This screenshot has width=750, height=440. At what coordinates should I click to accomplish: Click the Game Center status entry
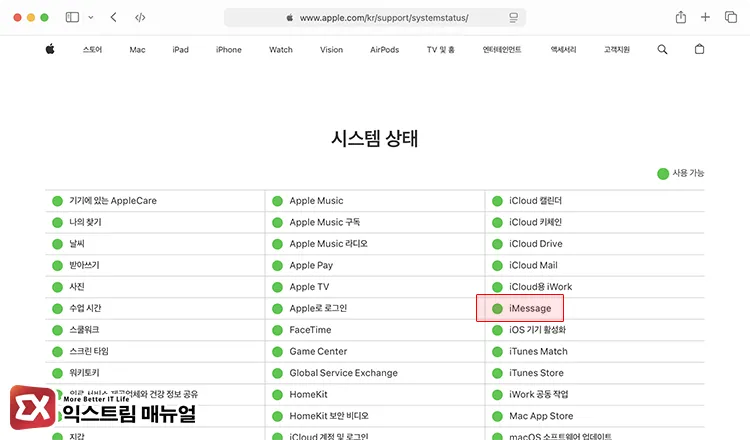(x=318, y=352)
